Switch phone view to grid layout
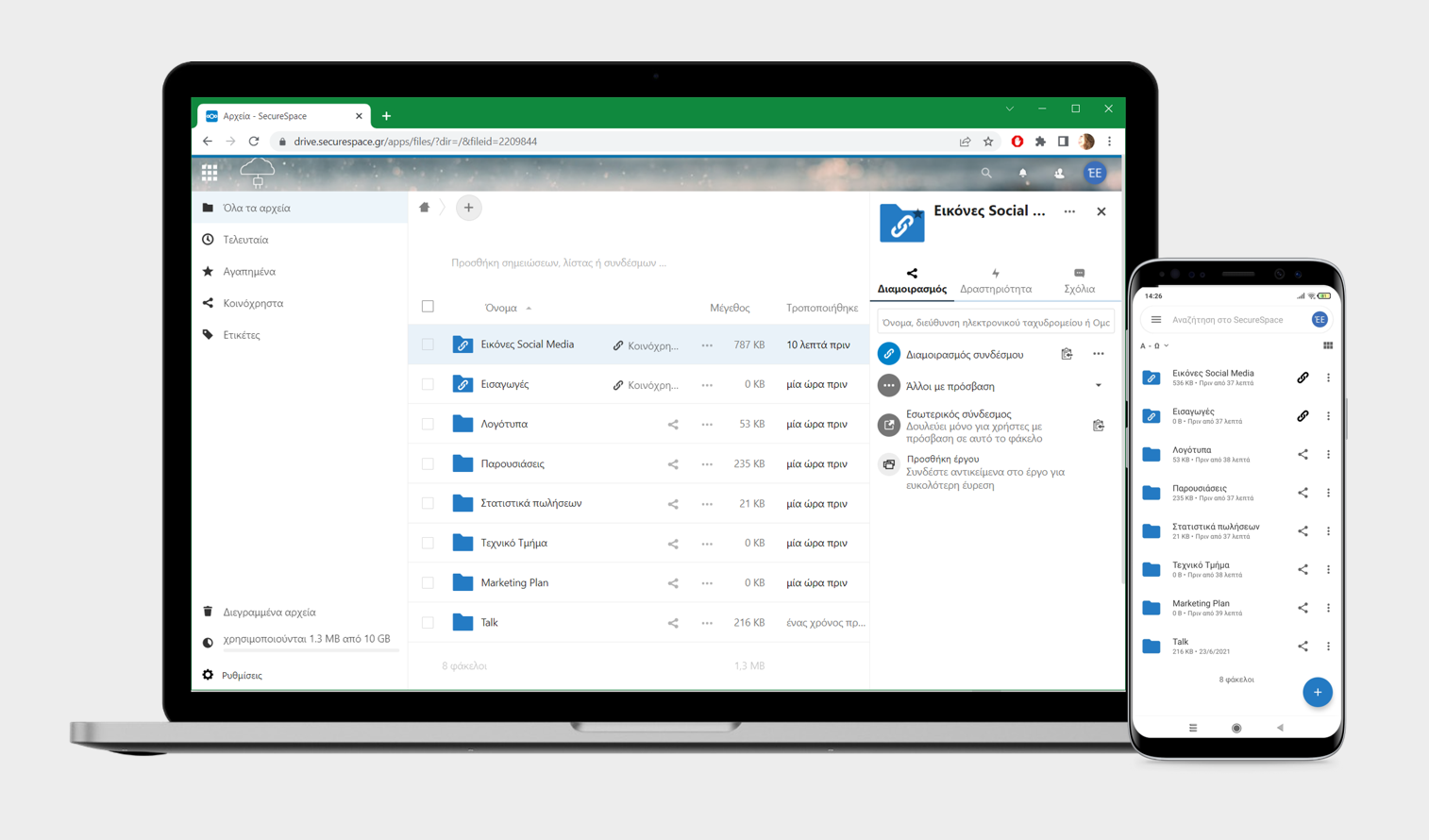Image resolution: width=1429 pixels, height=840 pixels. [1328, 345]
